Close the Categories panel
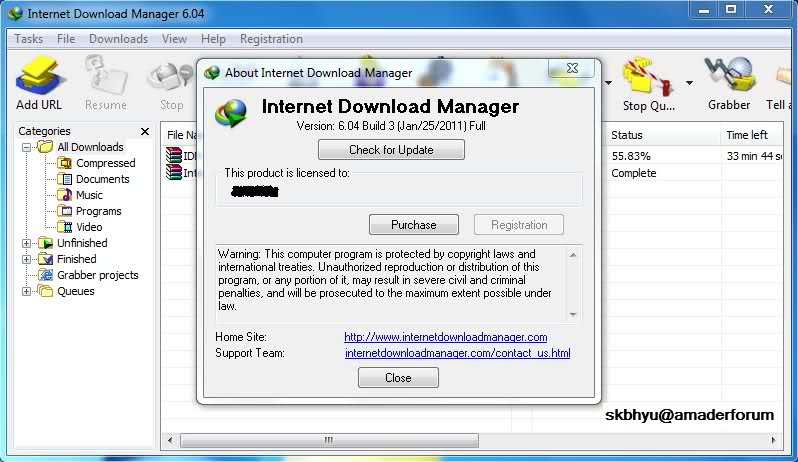The height and width of the screenshot is (462, 798). [145, 131]
